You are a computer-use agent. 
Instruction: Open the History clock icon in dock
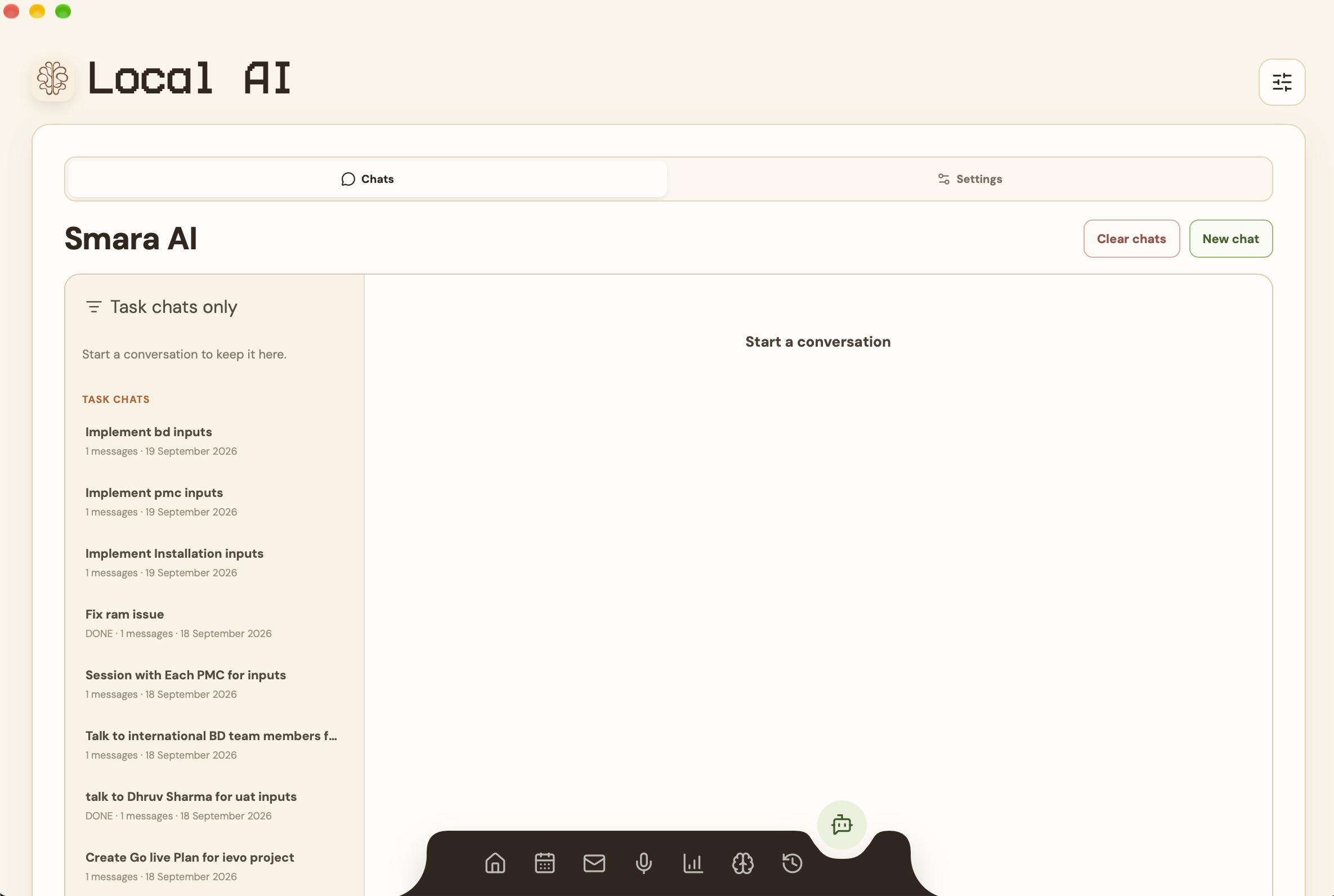click(793, 863)
